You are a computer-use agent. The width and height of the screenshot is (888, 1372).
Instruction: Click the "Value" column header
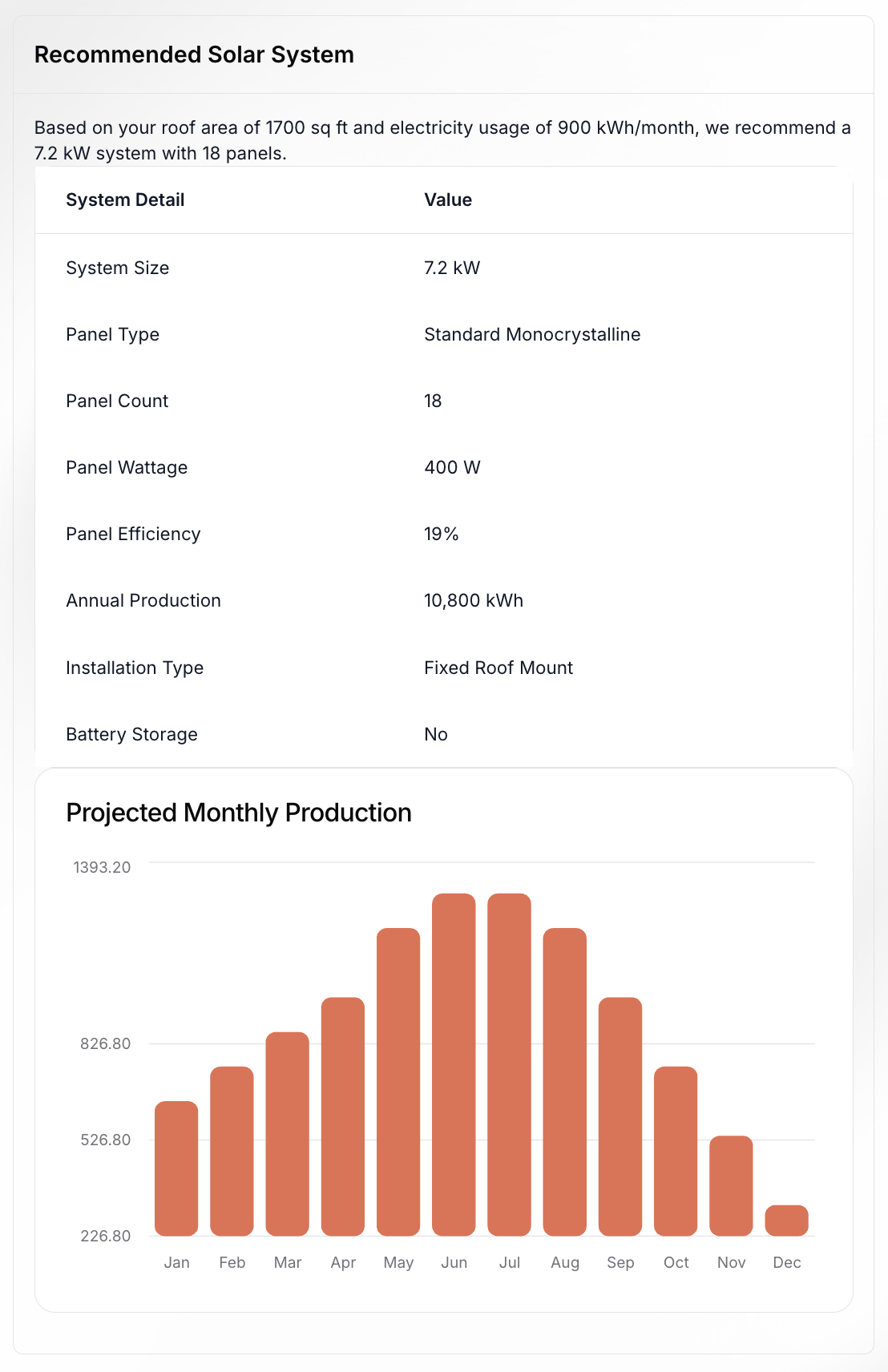pyautogui.click(x=448, y=200)
